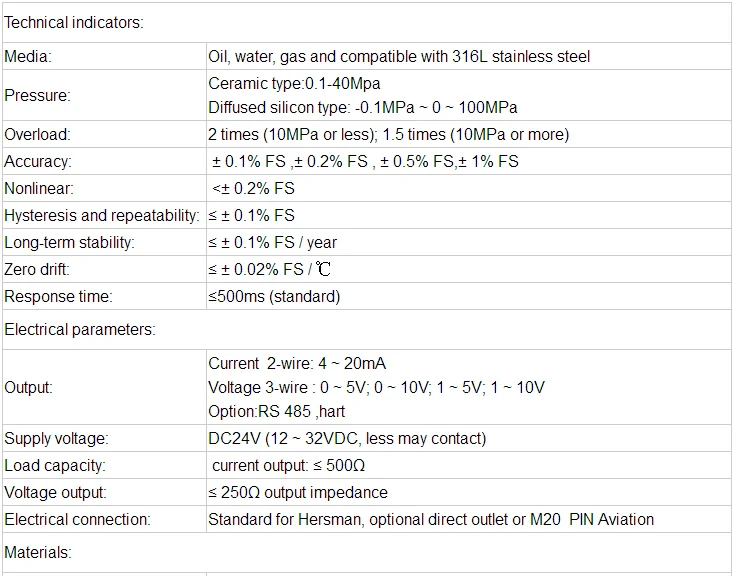This screenshot has width=735, height=576.
Task: Select the "Overload:" row label
Action: click(38, 135)
